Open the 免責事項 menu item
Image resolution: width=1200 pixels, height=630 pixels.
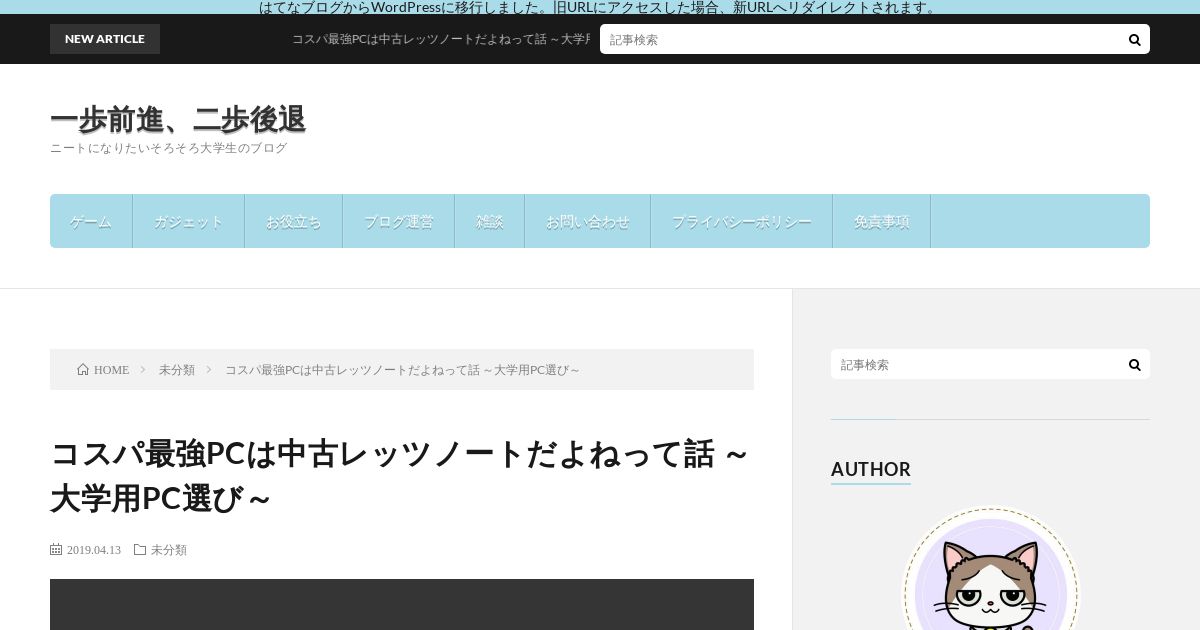click(x=881, y=221)
